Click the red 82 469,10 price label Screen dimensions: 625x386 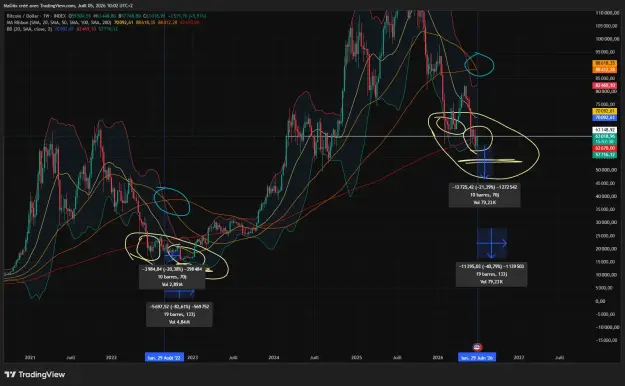(605, 85)
